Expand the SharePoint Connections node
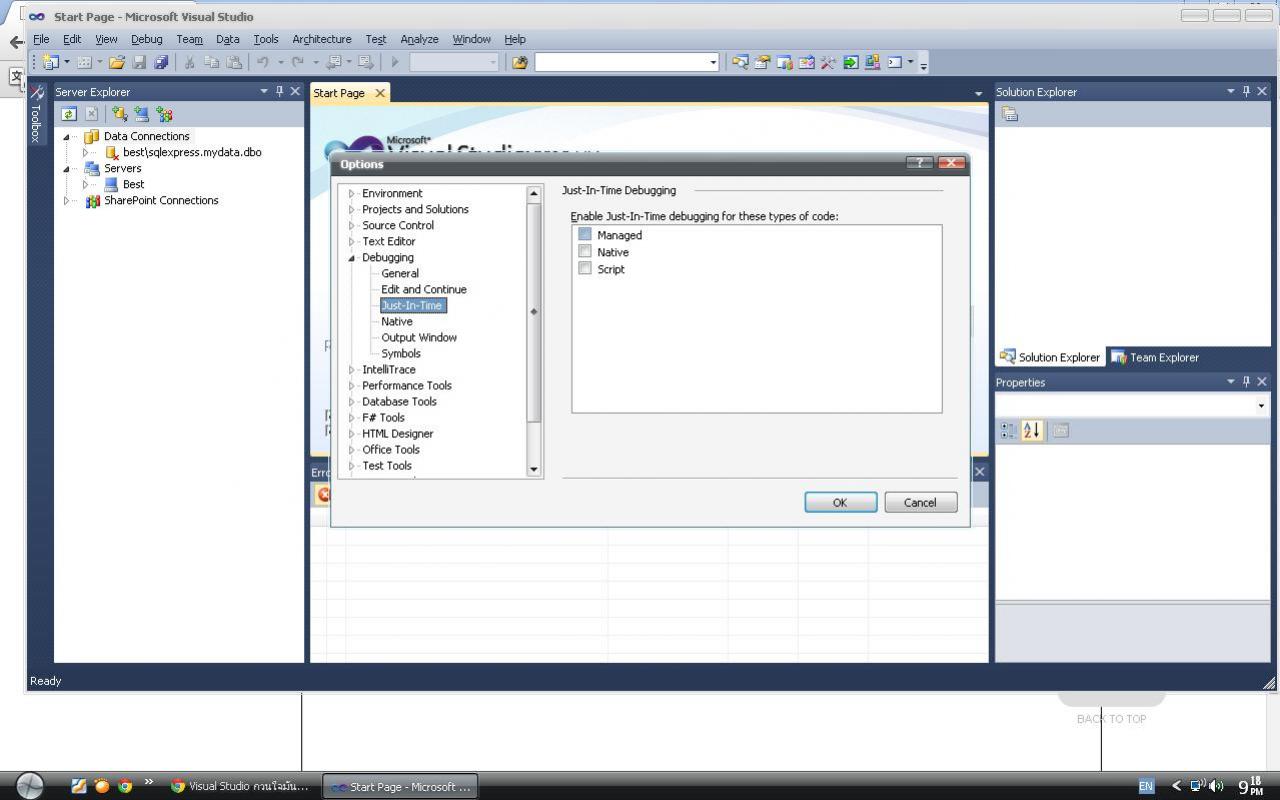Image resolution: width=1280 pixels, height=800 pixels. (67, 200)
